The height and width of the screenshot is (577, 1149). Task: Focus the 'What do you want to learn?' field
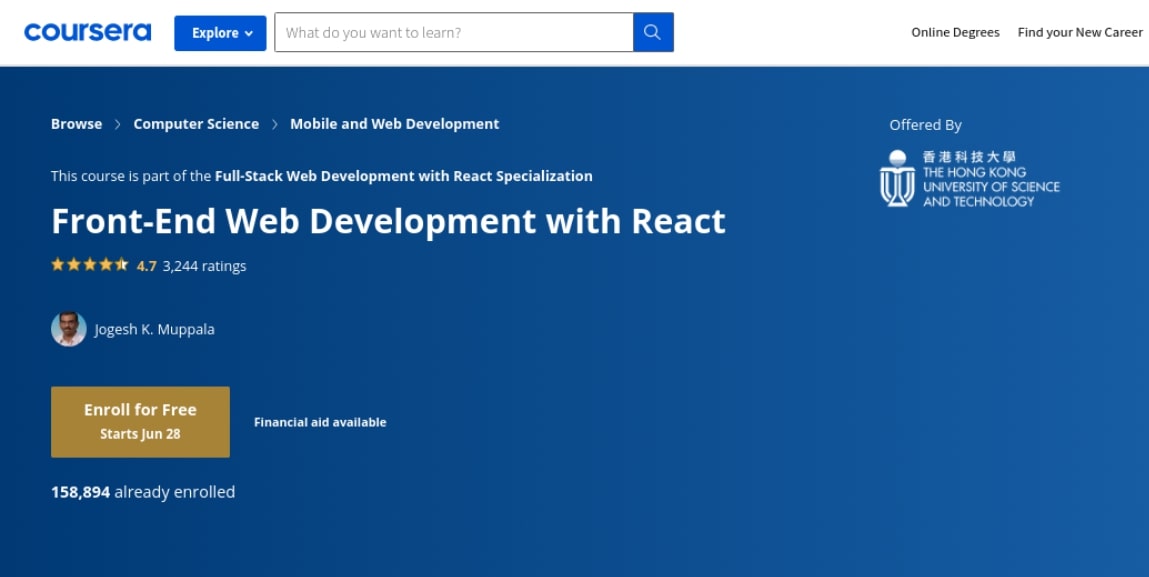454,32
